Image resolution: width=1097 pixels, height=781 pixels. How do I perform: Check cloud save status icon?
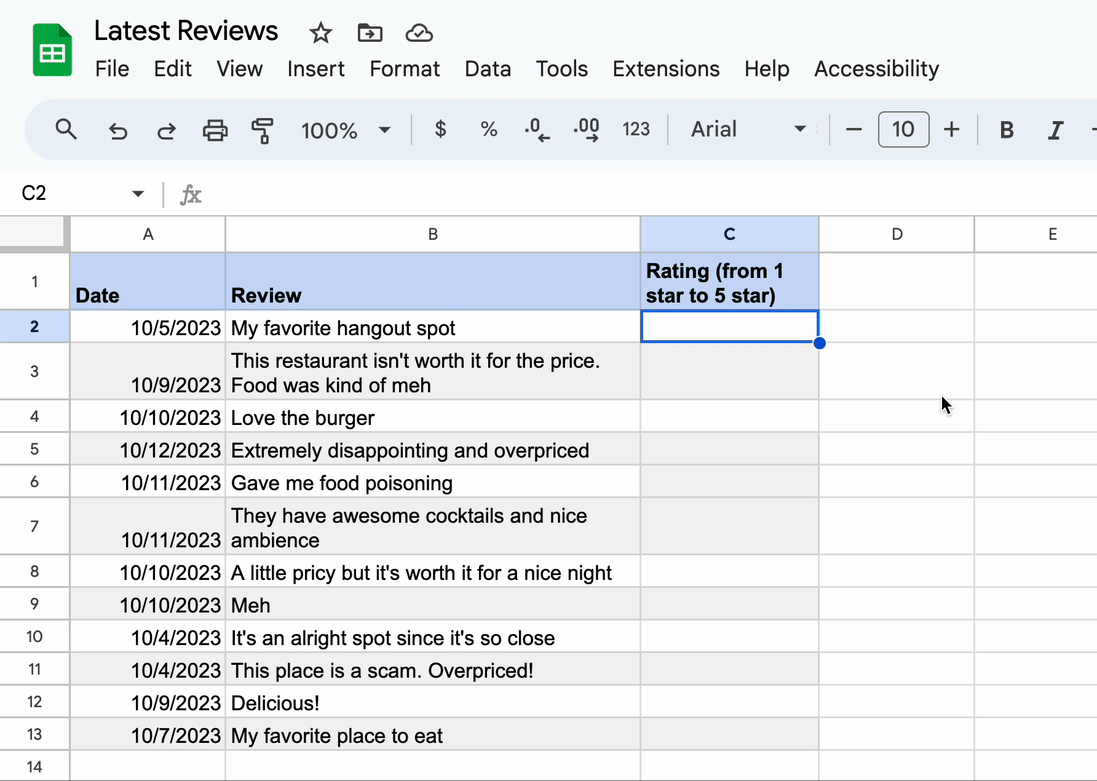(419, 33)
